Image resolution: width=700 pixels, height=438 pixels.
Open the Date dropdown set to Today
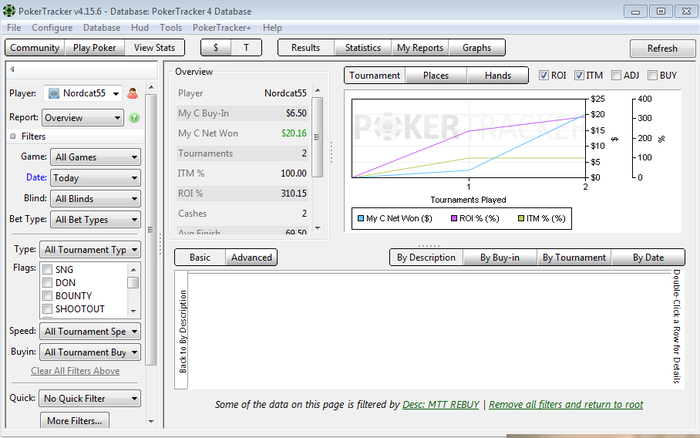(x=96, y=178)
